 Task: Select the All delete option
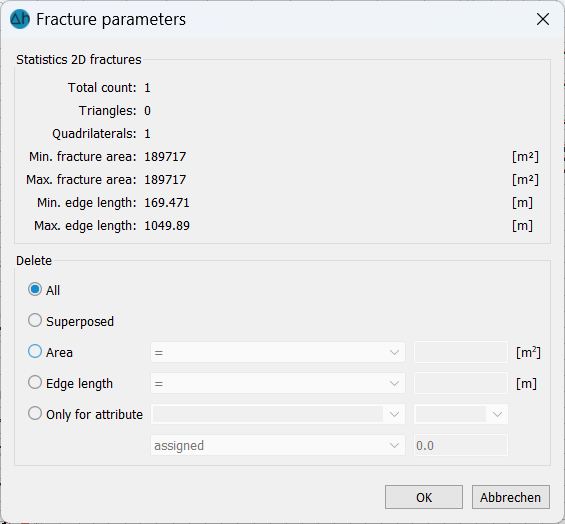(x=35, y=289)
